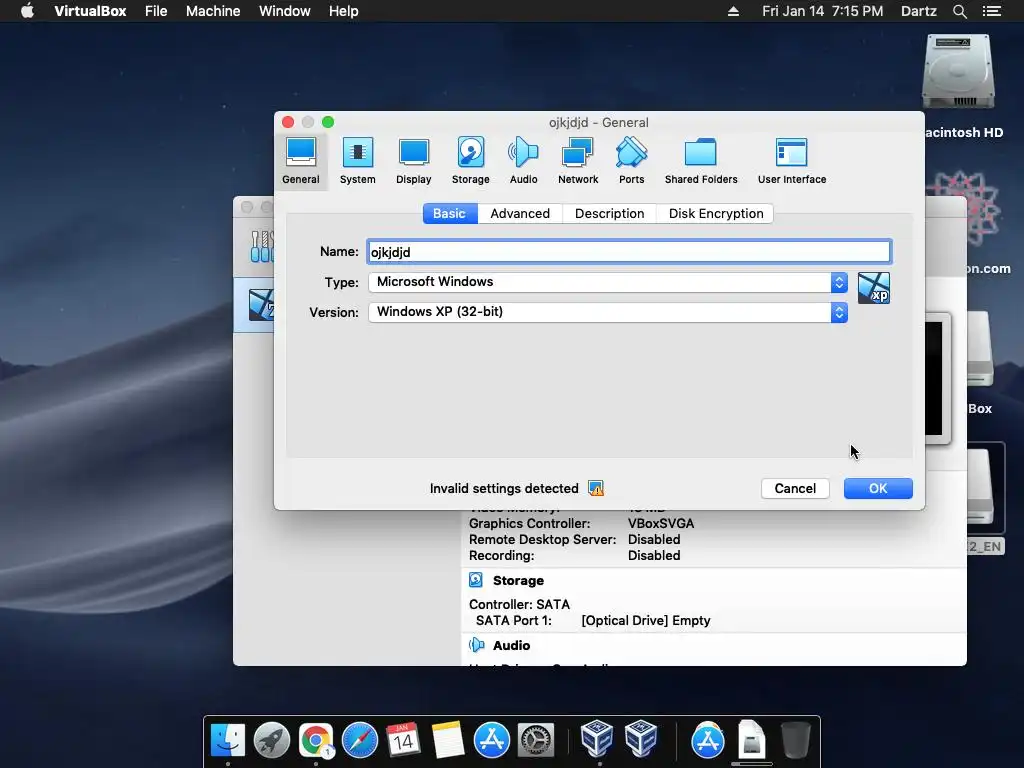Click the Dartz user name in menu bar
The width and height of the screenshot is (1024, 768).
point(918,11)
